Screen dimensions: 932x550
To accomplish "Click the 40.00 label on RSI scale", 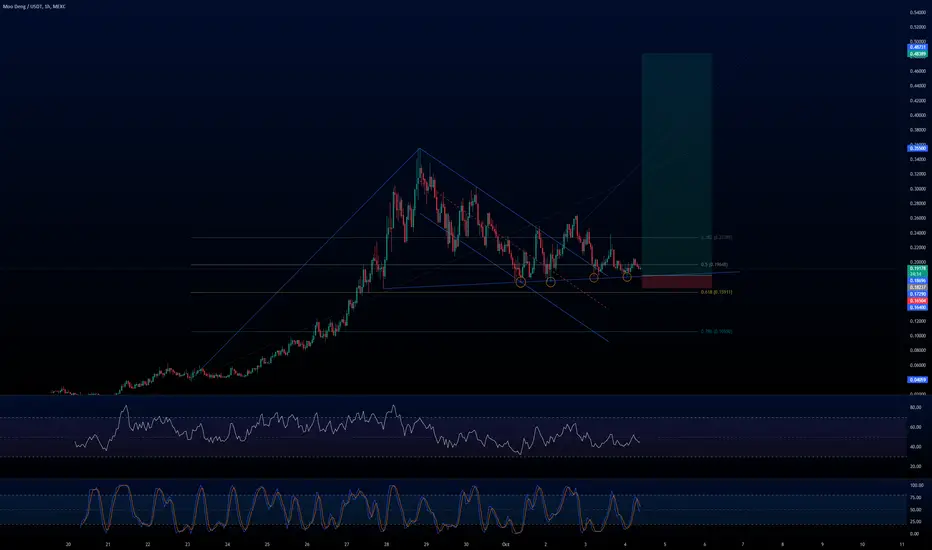I will 916,447.
